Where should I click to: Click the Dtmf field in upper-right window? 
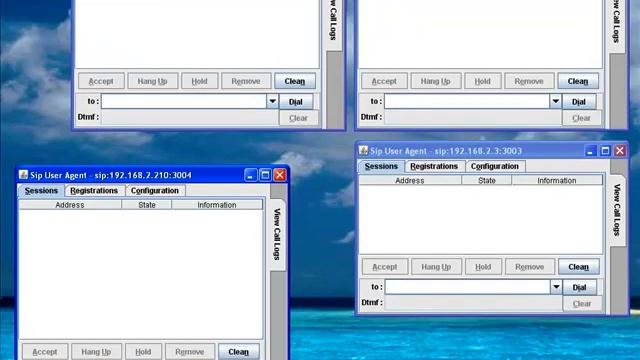point(473,118)
